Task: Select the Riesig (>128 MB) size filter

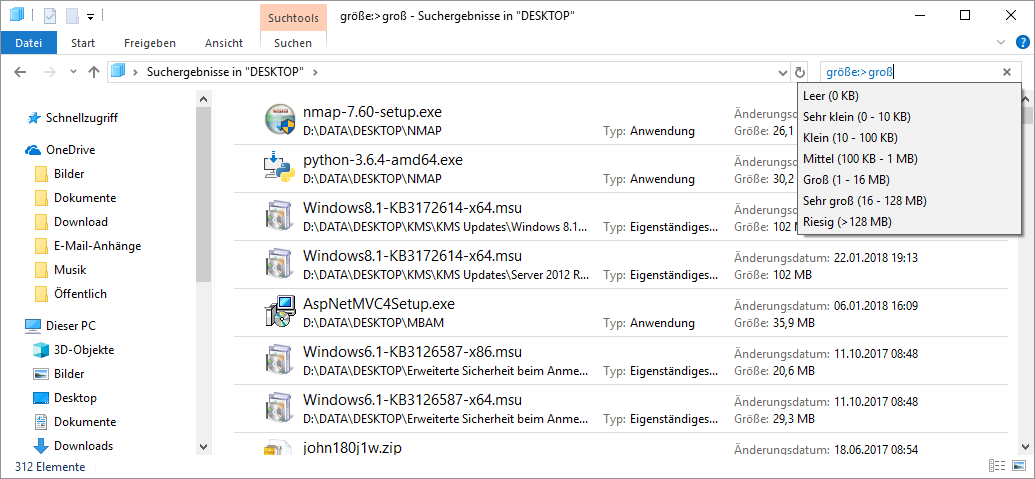Action: [x=847, y=221]
